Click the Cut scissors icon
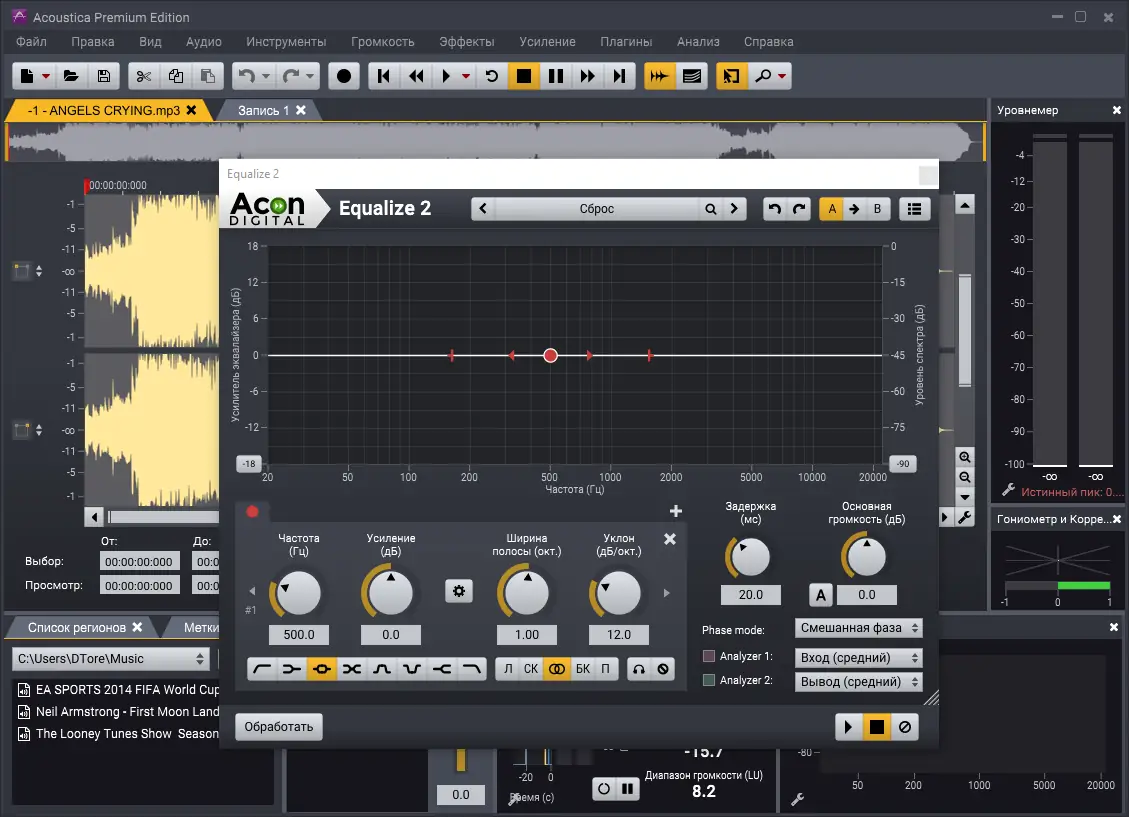This screenshot has height=817, width=1129. point(143,76)
